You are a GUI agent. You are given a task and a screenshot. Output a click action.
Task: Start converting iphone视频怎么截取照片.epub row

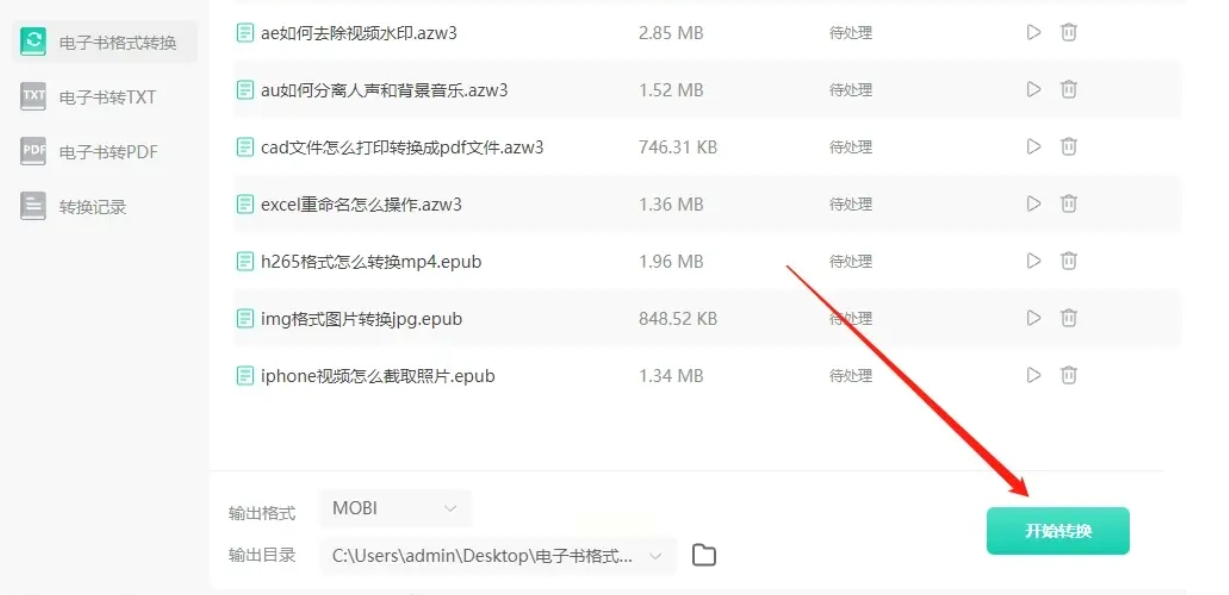tap(1034, 376)
